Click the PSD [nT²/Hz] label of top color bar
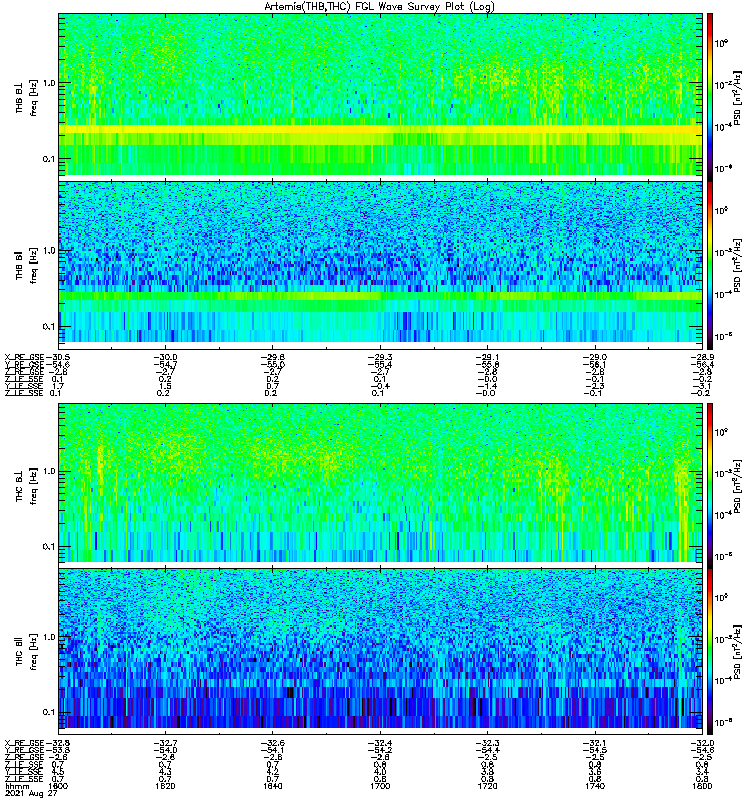The width and height of the screenshot is (750, 800). coord(737,94)
